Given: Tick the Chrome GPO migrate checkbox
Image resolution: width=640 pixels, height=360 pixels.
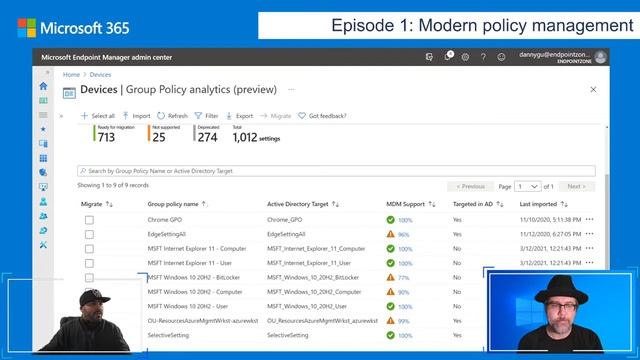Looking at the screenshot, I should (89, 220).
